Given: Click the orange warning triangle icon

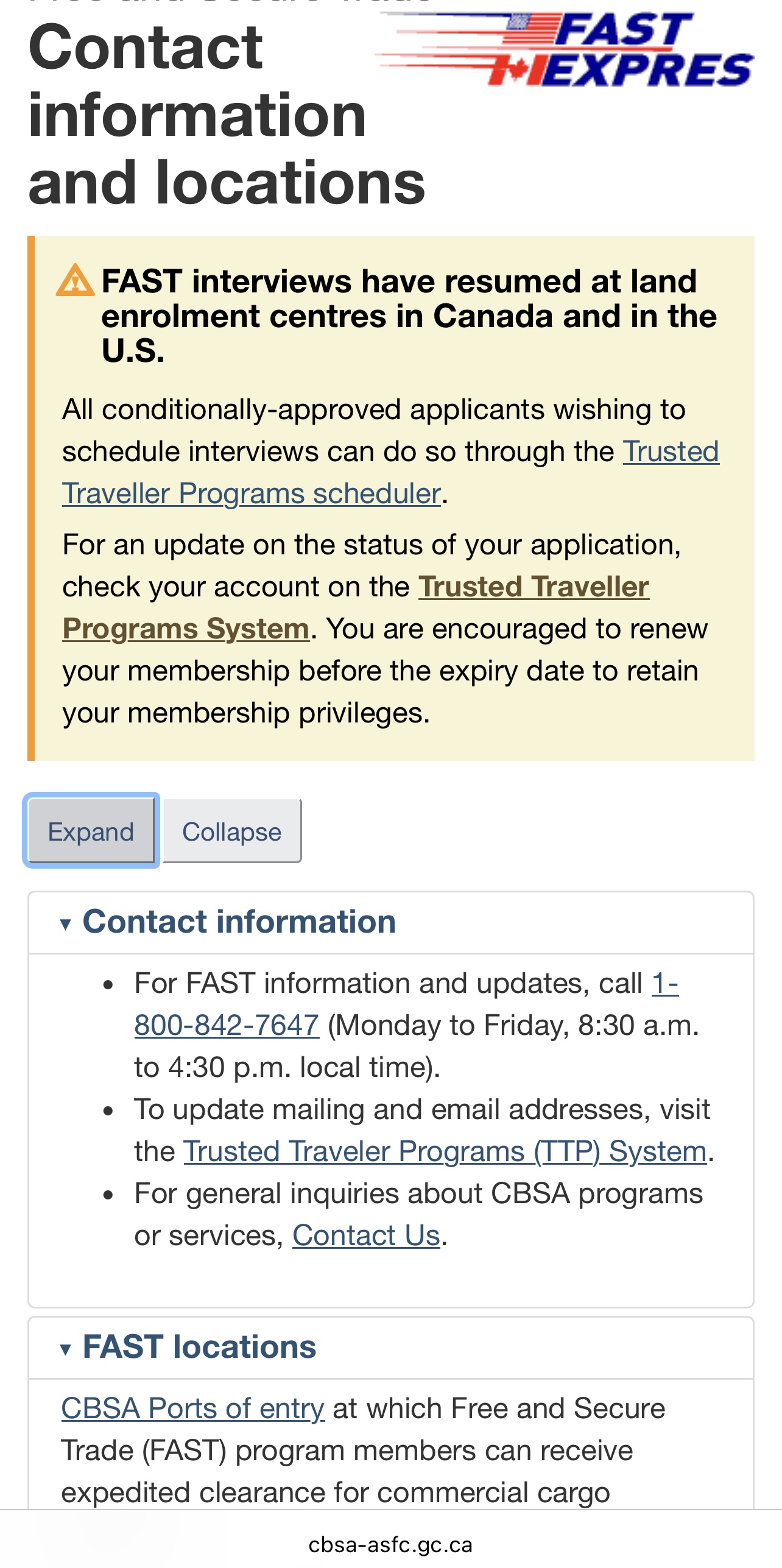Looking at the screenshot, I should pos(76,280).
